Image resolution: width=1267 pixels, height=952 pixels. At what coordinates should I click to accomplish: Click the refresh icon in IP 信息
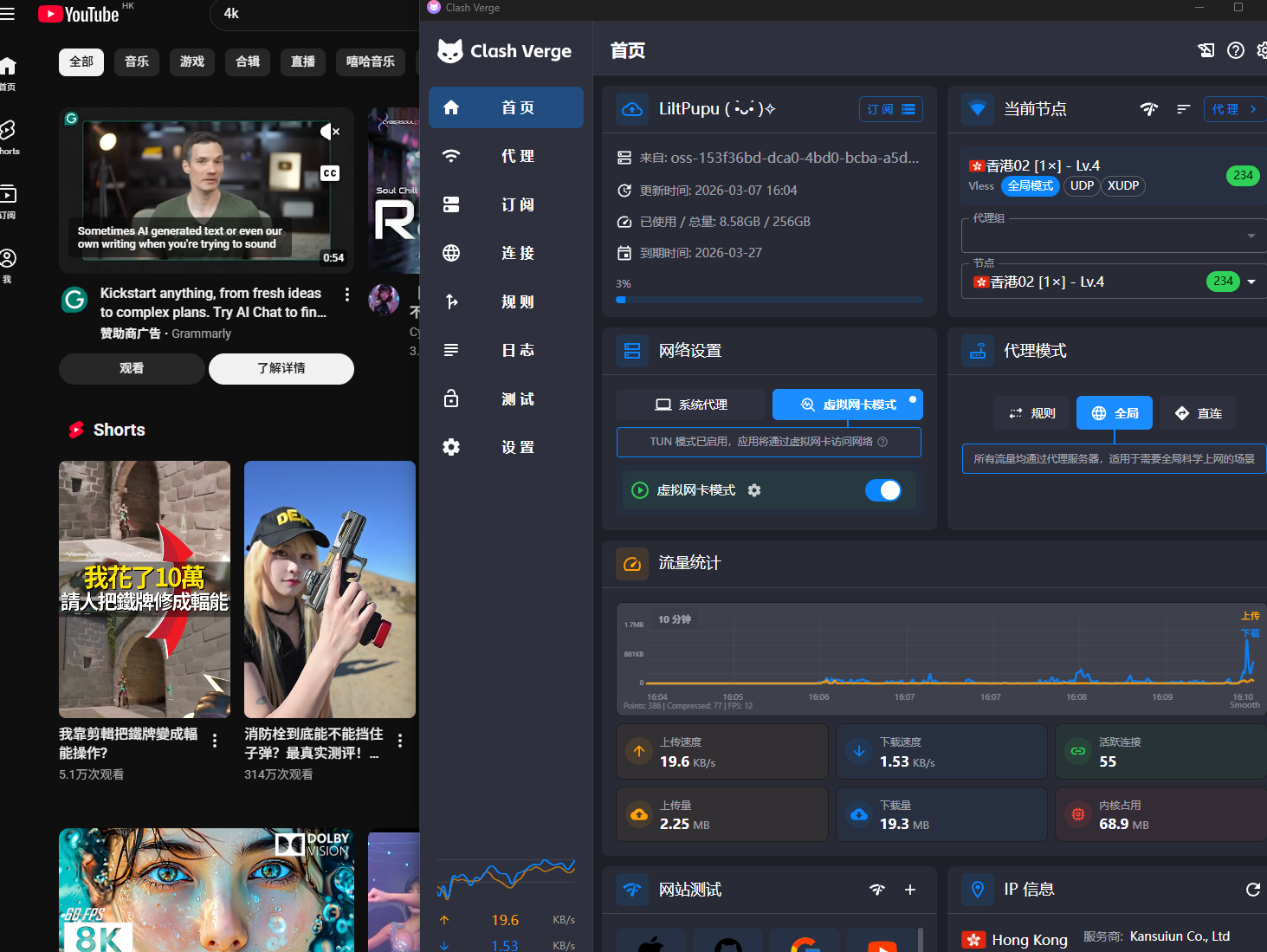[1252, 890]
